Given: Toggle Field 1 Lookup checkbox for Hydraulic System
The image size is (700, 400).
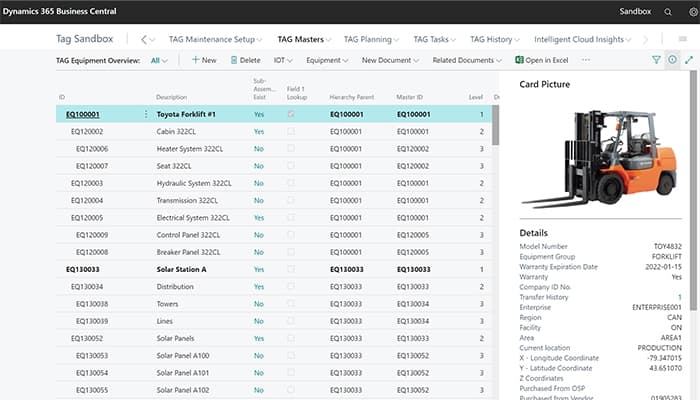Looking at the screenshot, I should click(291, 183).
